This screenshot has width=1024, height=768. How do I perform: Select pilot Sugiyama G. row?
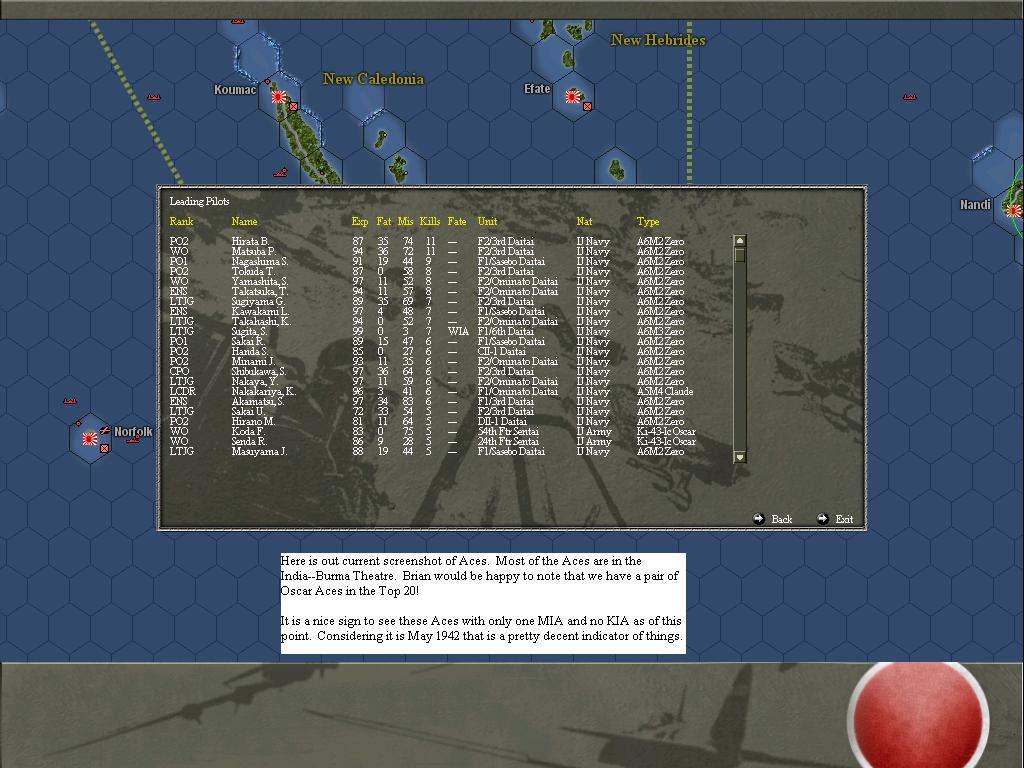pos(427,301)
